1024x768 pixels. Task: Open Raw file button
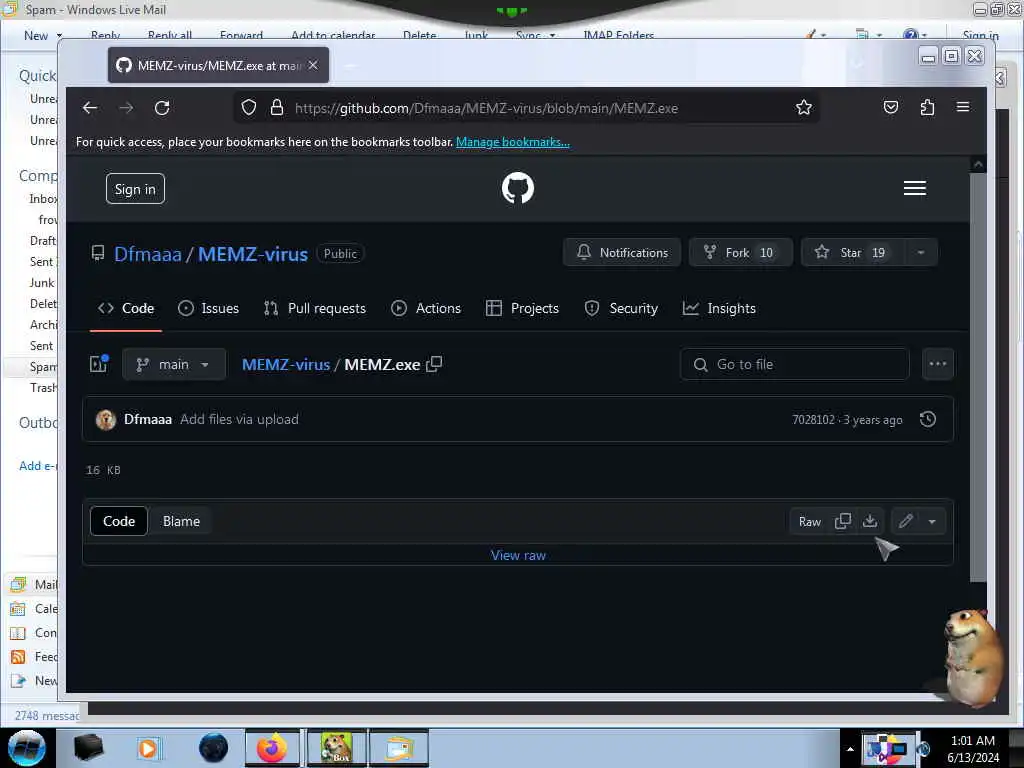tap(809, 521)
